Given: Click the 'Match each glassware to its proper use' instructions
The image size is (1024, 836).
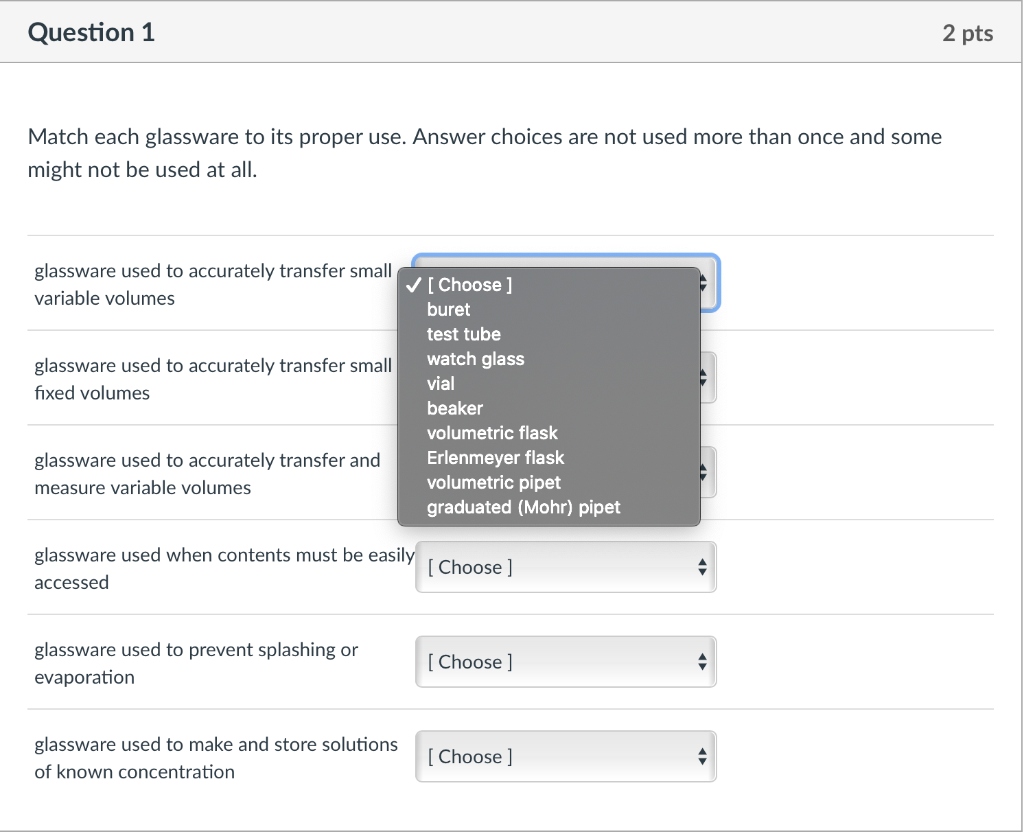Looking at the screenshot, I should [485, 153].
